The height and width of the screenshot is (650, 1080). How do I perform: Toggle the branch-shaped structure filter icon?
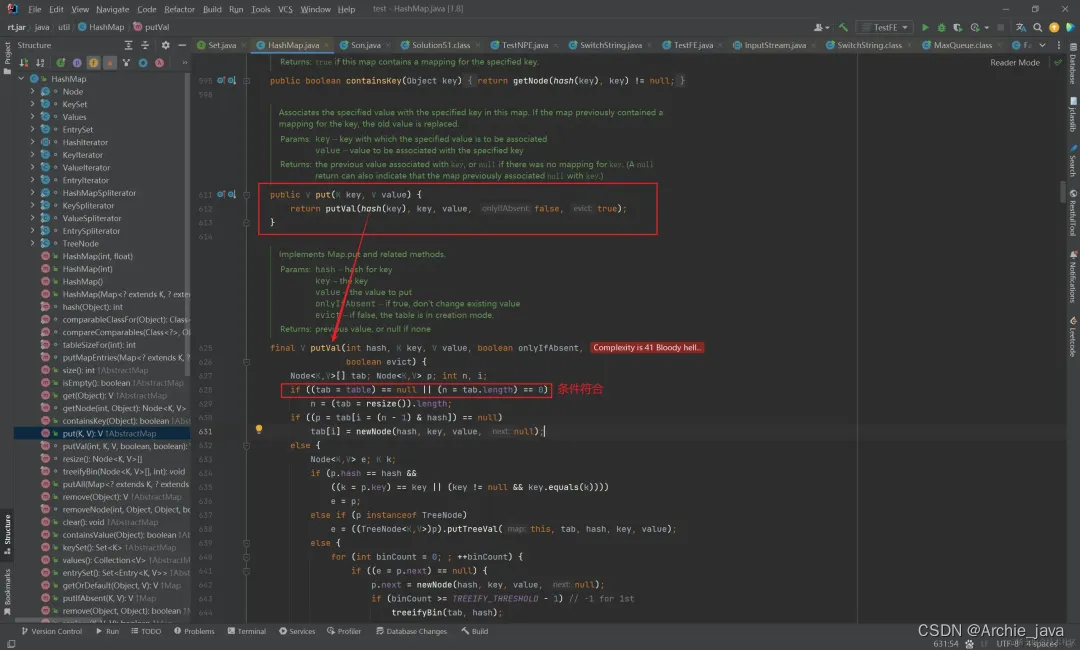[126, 63]
